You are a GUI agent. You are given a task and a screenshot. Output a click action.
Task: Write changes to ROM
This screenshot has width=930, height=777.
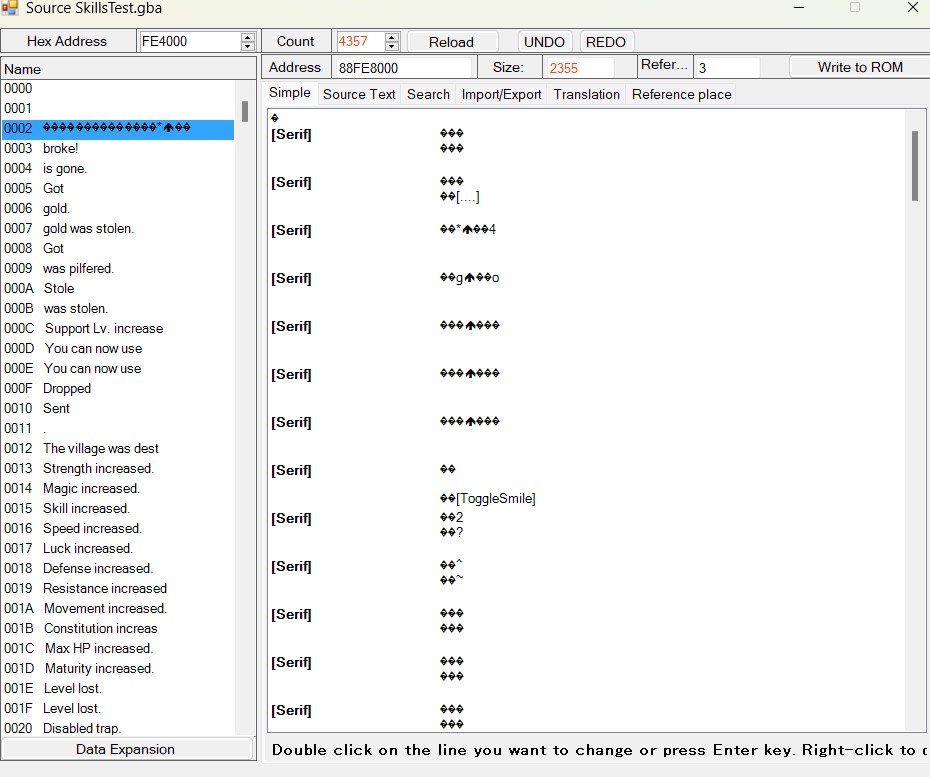860,67
